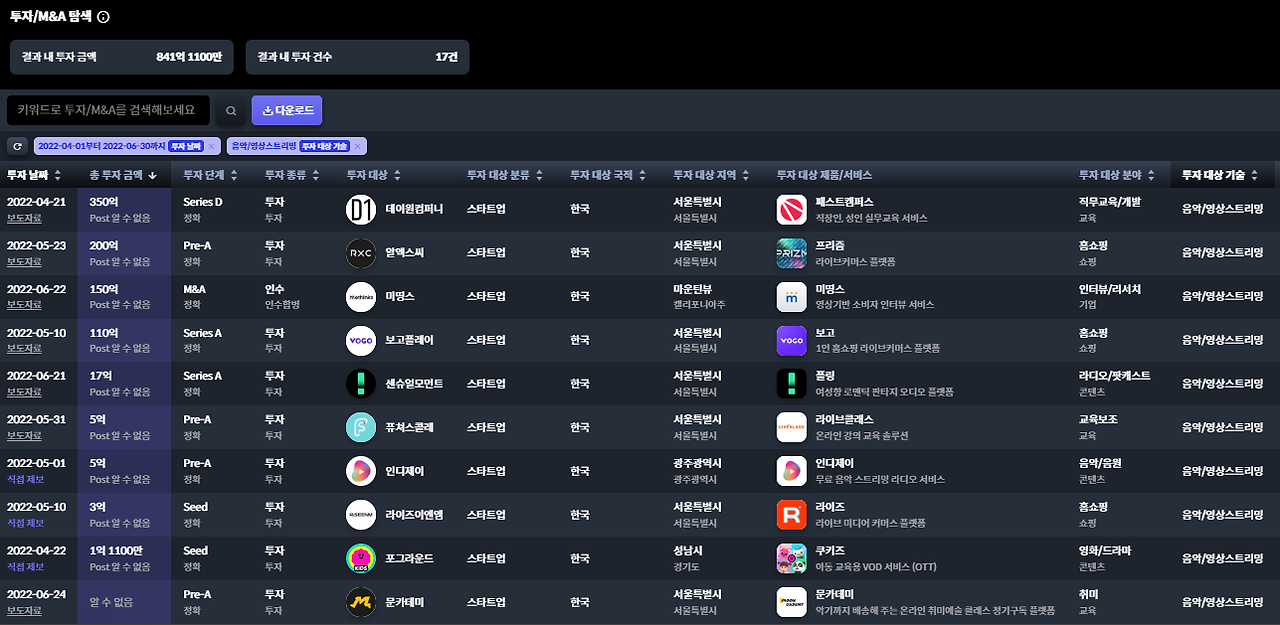Image resolution: width=1280 pixels, height=625 pixels.
Task: Select 보고플레이 company name
Action: pos(409,340)
